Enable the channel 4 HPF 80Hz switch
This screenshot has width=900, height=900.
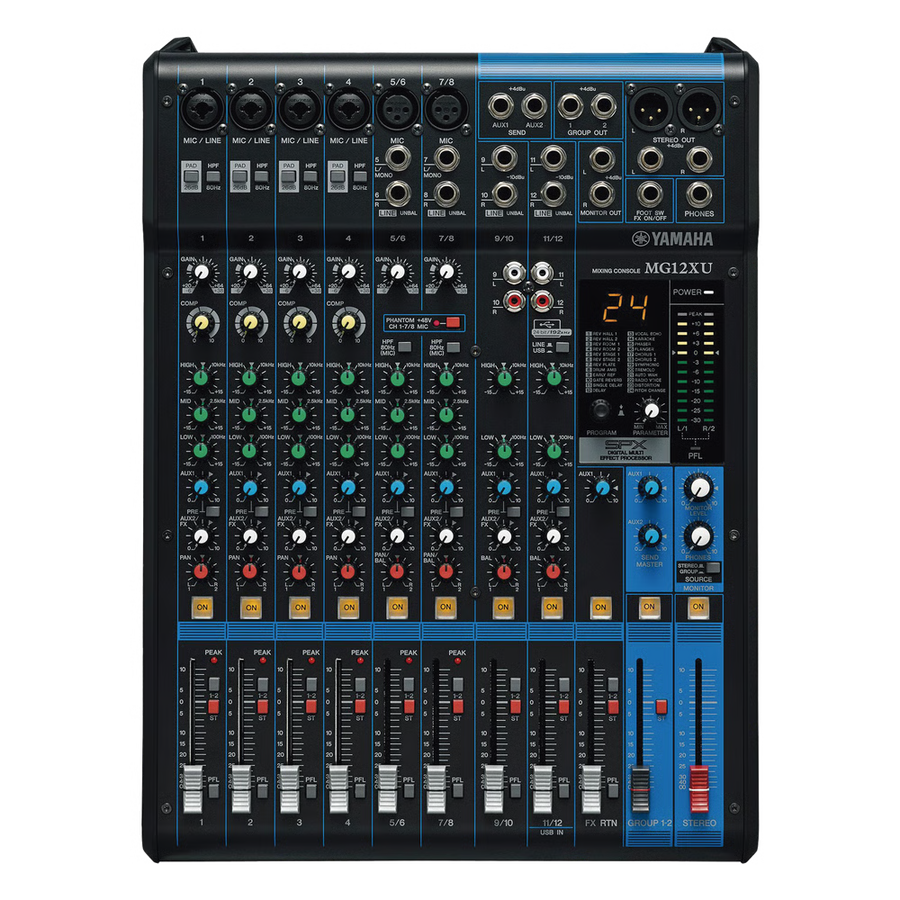point(360,176)
